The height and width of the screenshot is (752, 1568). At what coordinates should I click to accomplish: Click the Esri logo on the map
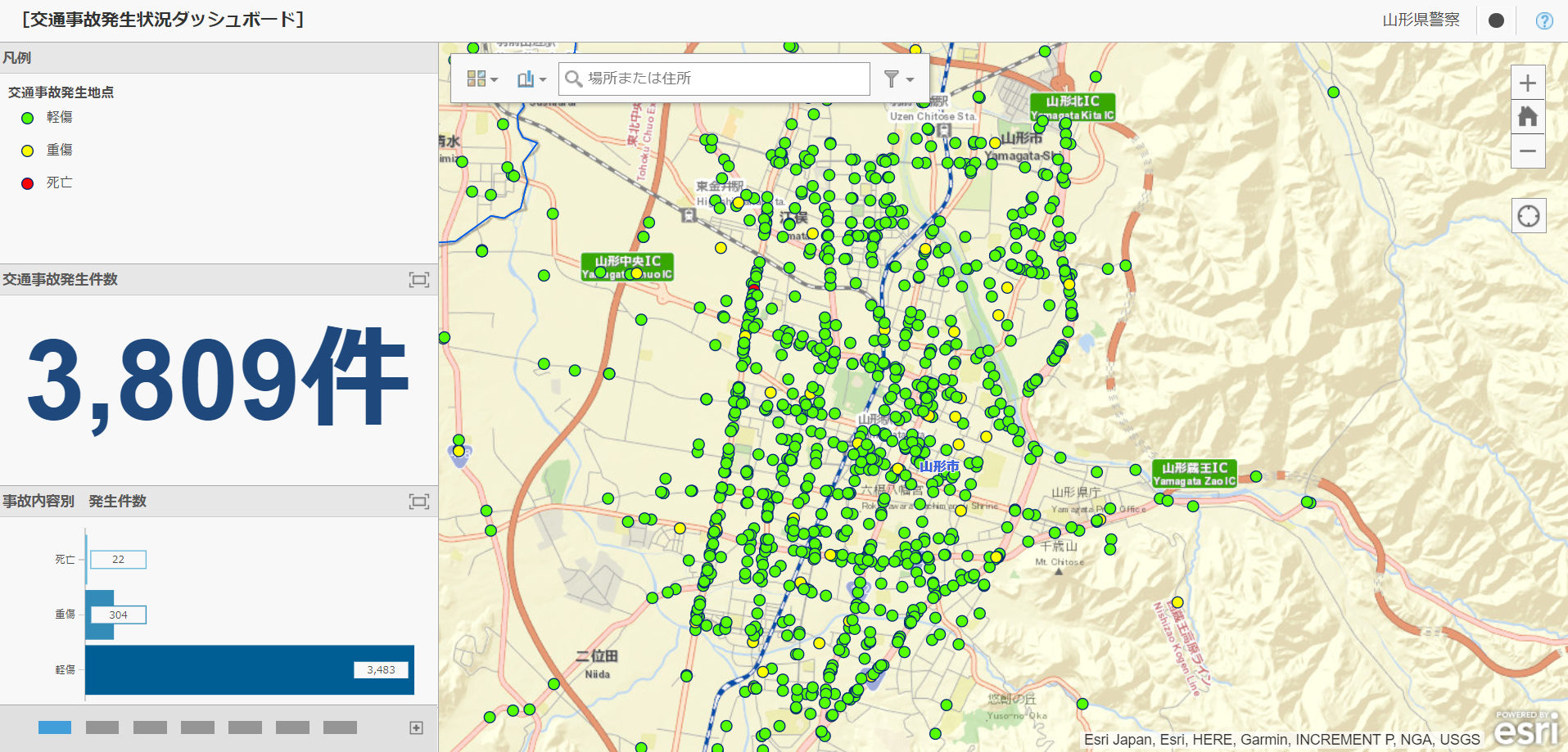tap(1526, 727)
